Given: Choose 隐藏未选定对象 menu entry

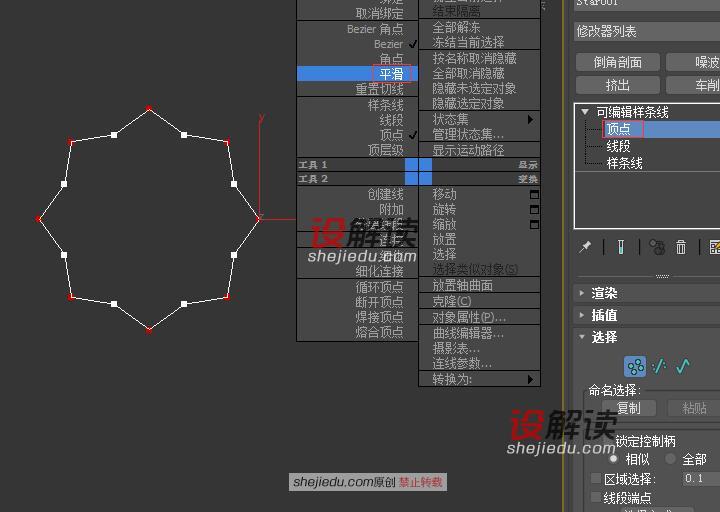Looking at the screenshot, I should [x=474, y=88].
